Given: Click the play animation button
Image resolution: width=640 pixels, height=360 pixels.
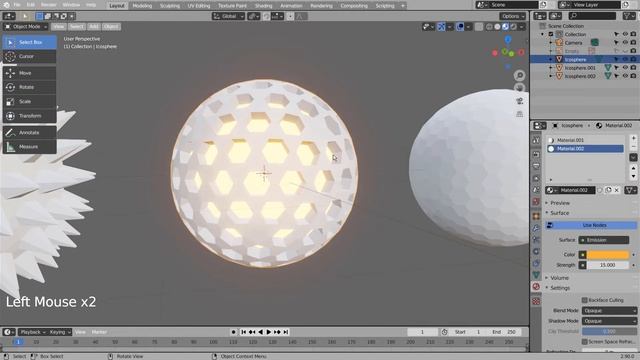Looking at the screenshot, I should point(269,332).
